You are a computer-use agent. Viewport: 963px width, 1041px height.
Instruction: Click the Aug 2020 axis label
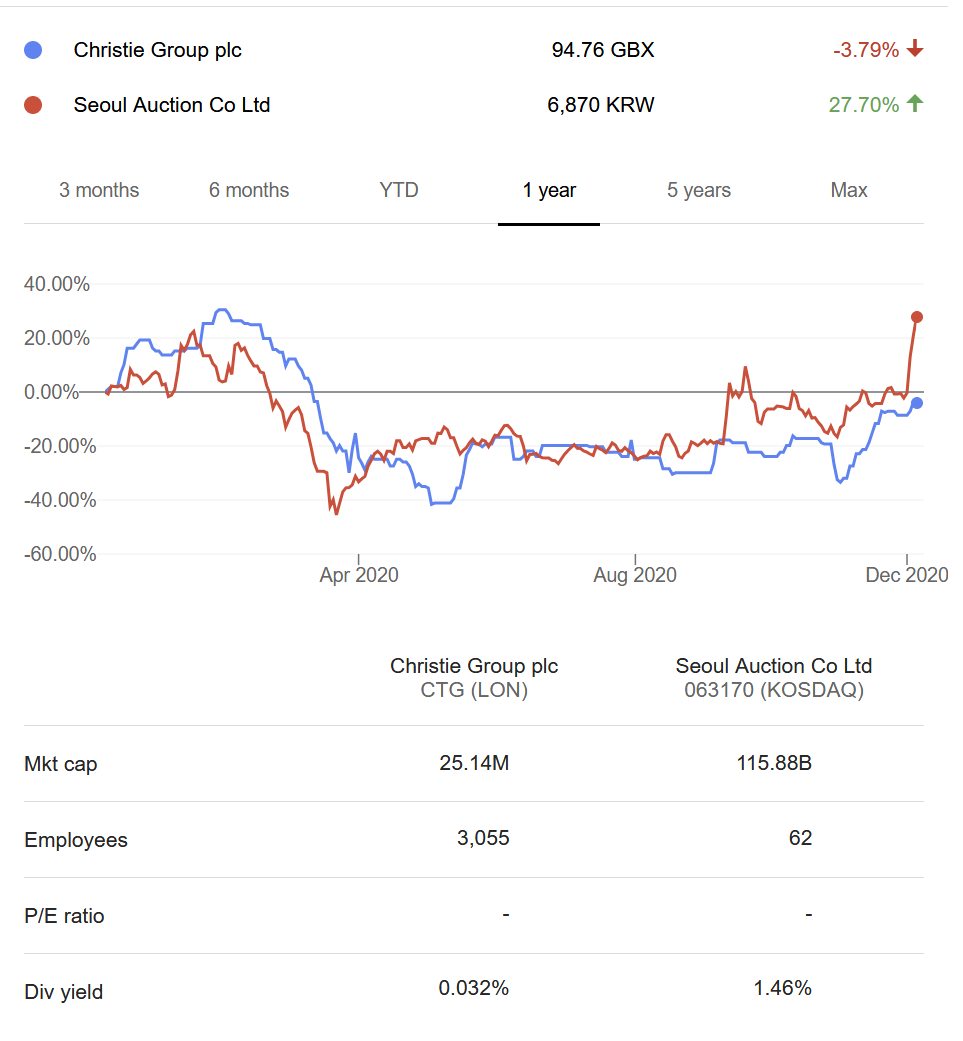pos(635,575)
